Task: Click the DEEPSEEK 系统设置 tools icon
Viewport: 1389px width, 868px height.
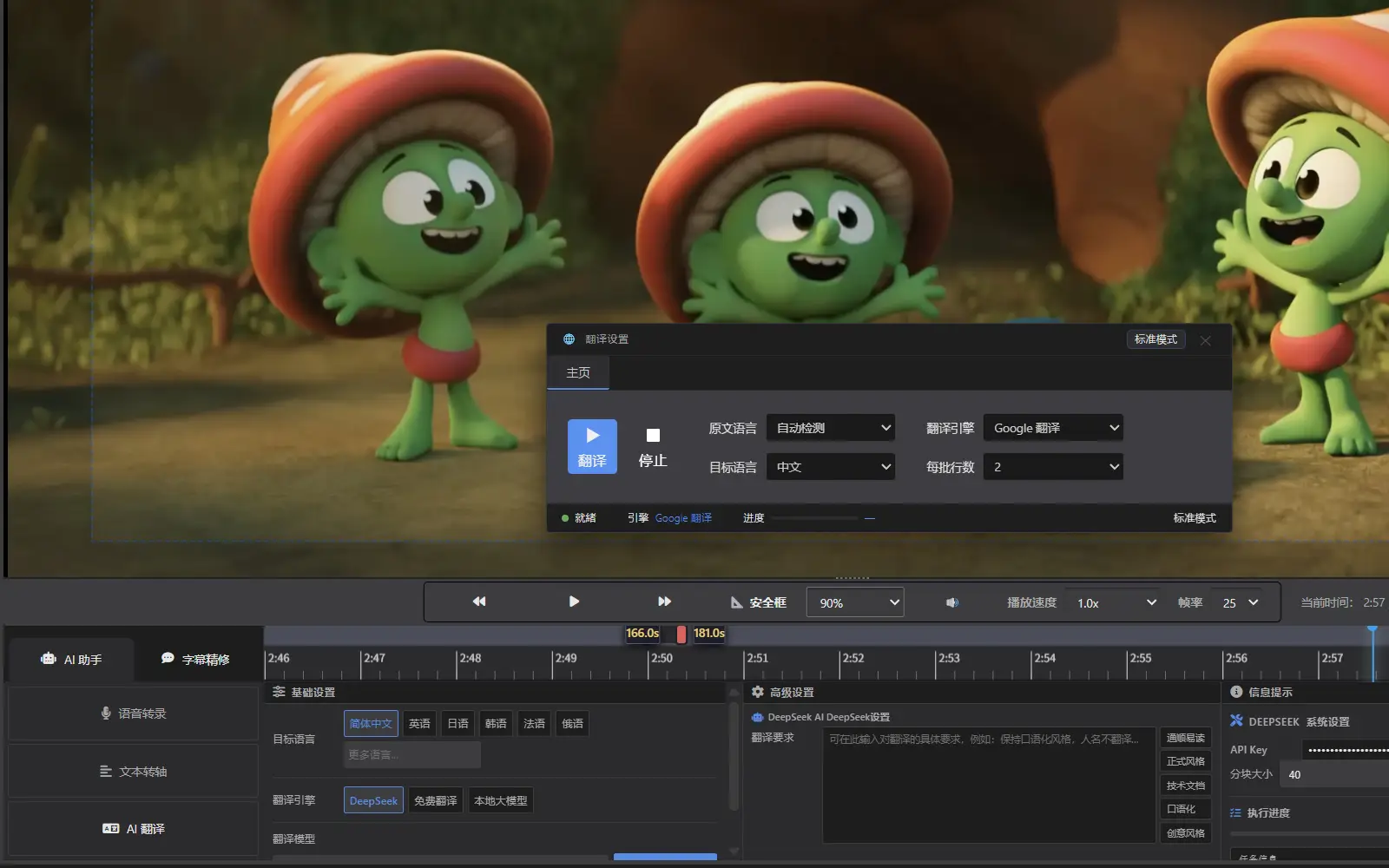Action: tap(1236, 720)
